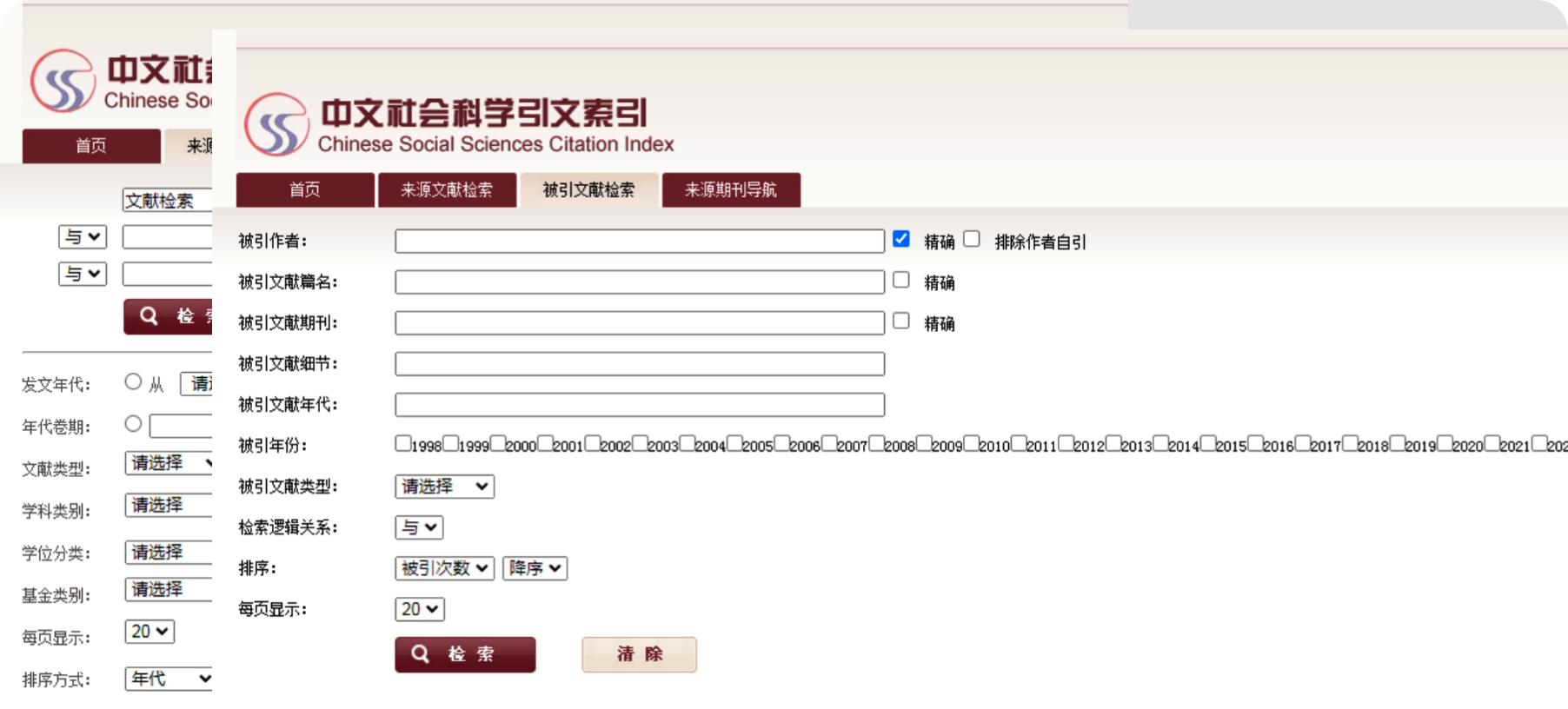Tick the 2010 year checkbox
The height and width of the screenshot is (709, 1568).
pyautogui.click(x=971, y=443)
